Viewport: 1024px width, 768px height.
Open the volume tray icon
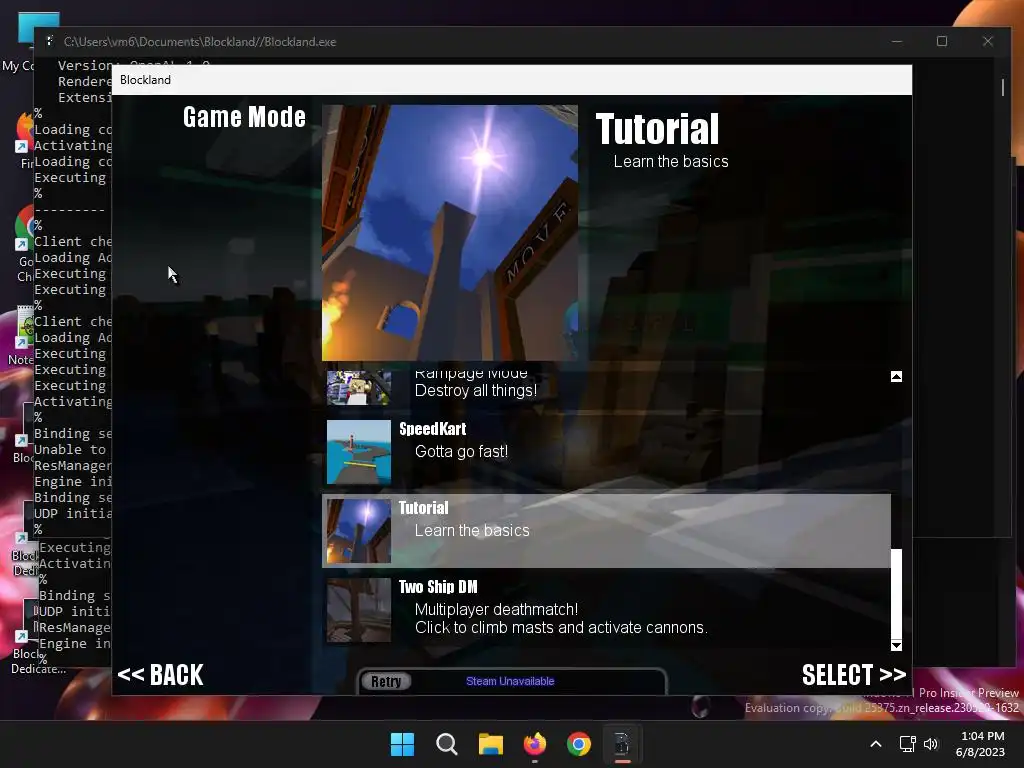click(931, 744)
